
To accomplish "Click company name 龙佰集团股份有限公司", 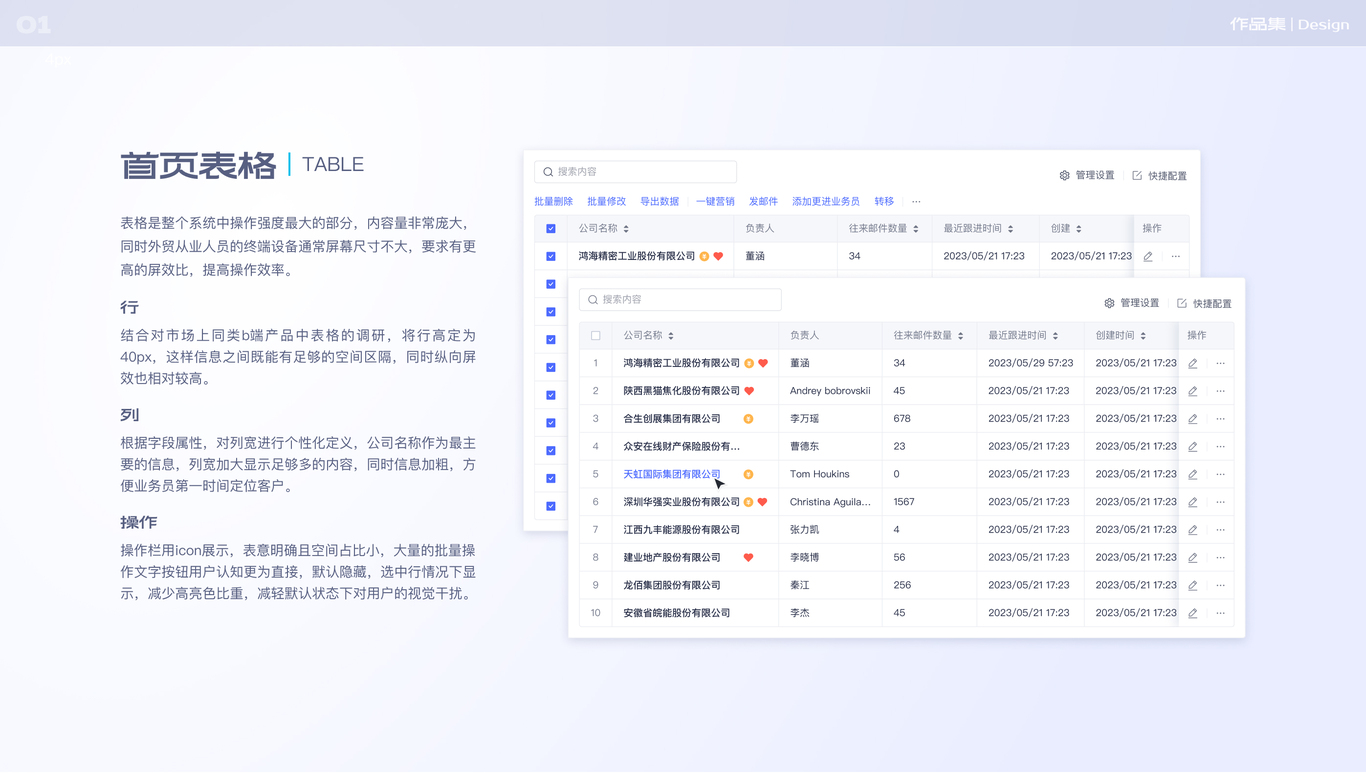I will coord(672,585).
